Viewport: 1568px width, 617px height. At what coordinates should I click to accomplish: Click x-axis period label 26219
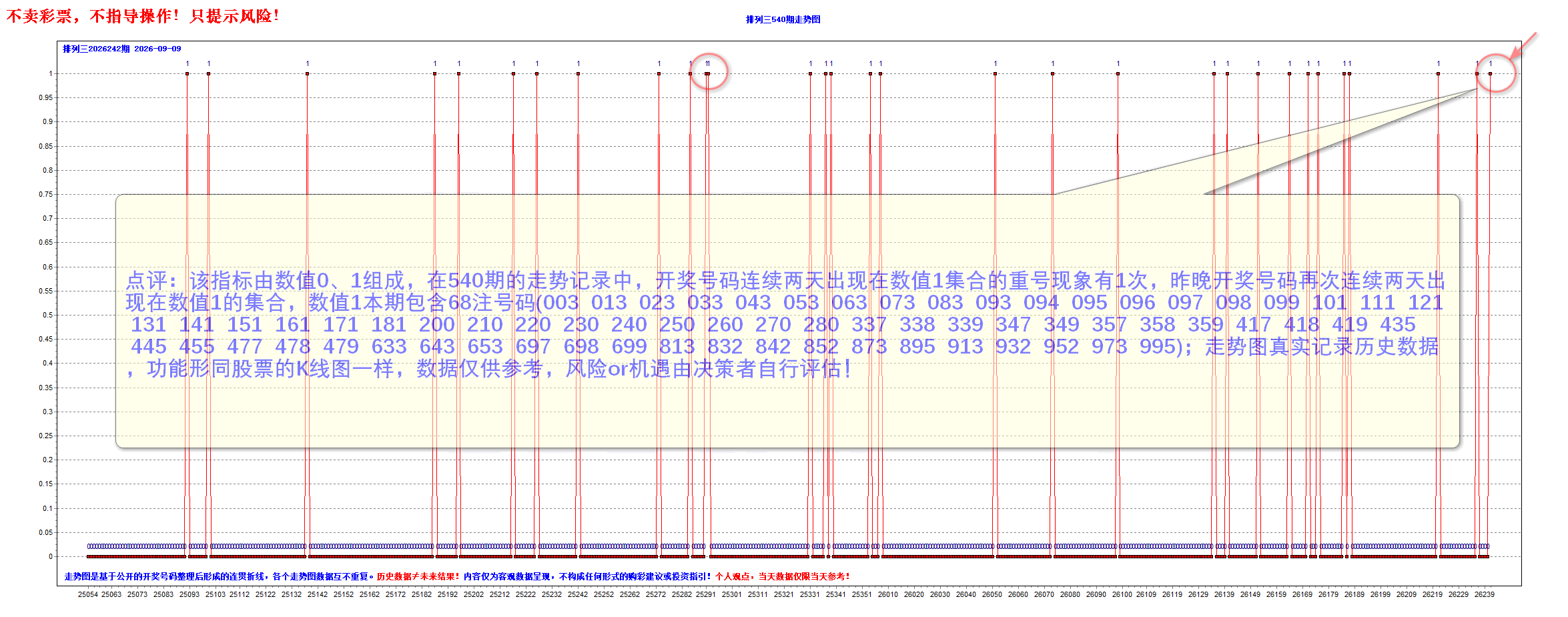[x=1433, y=594]
